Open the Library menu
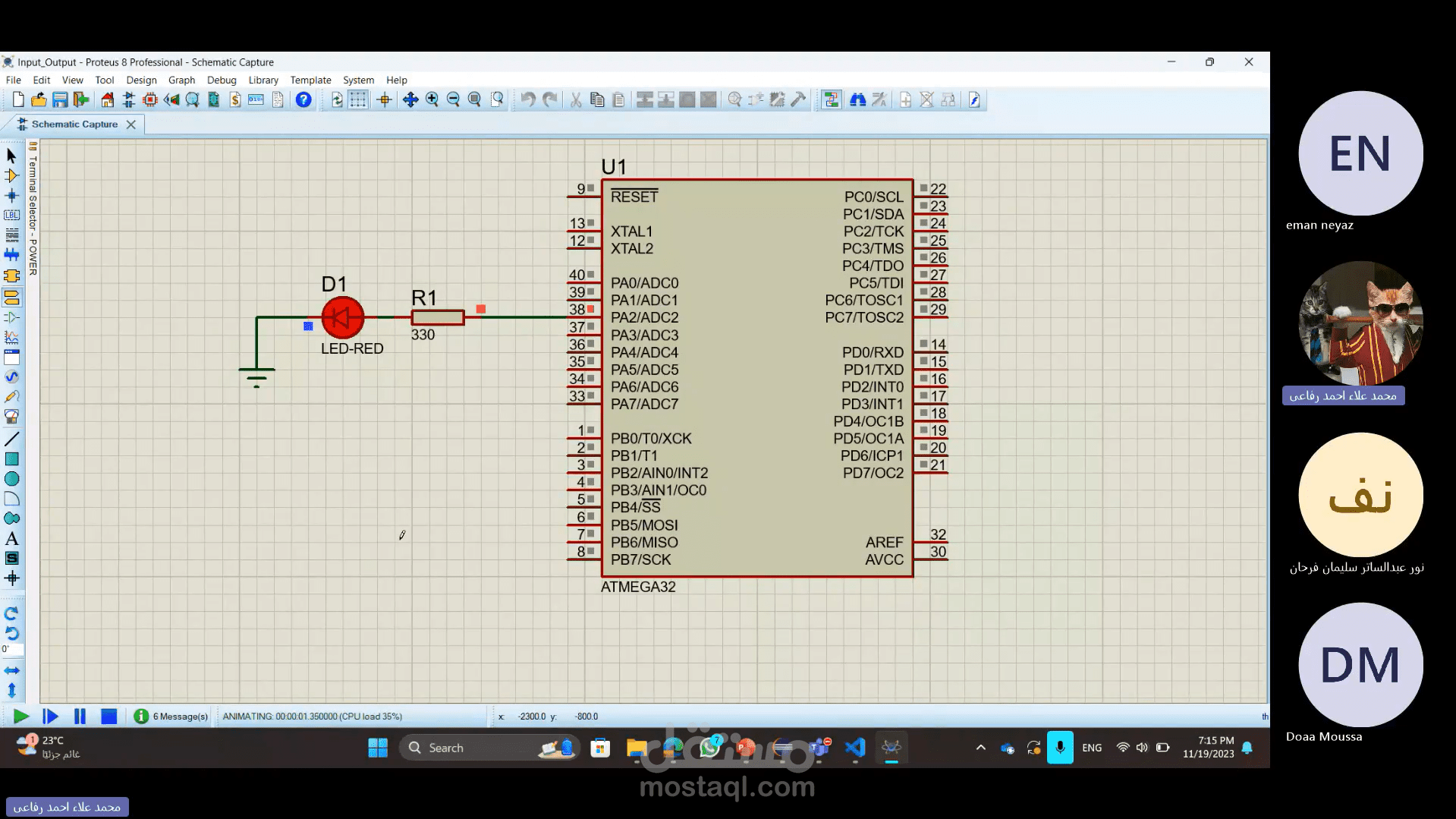Screen dimensions: 1456x819 coord(263,80)
